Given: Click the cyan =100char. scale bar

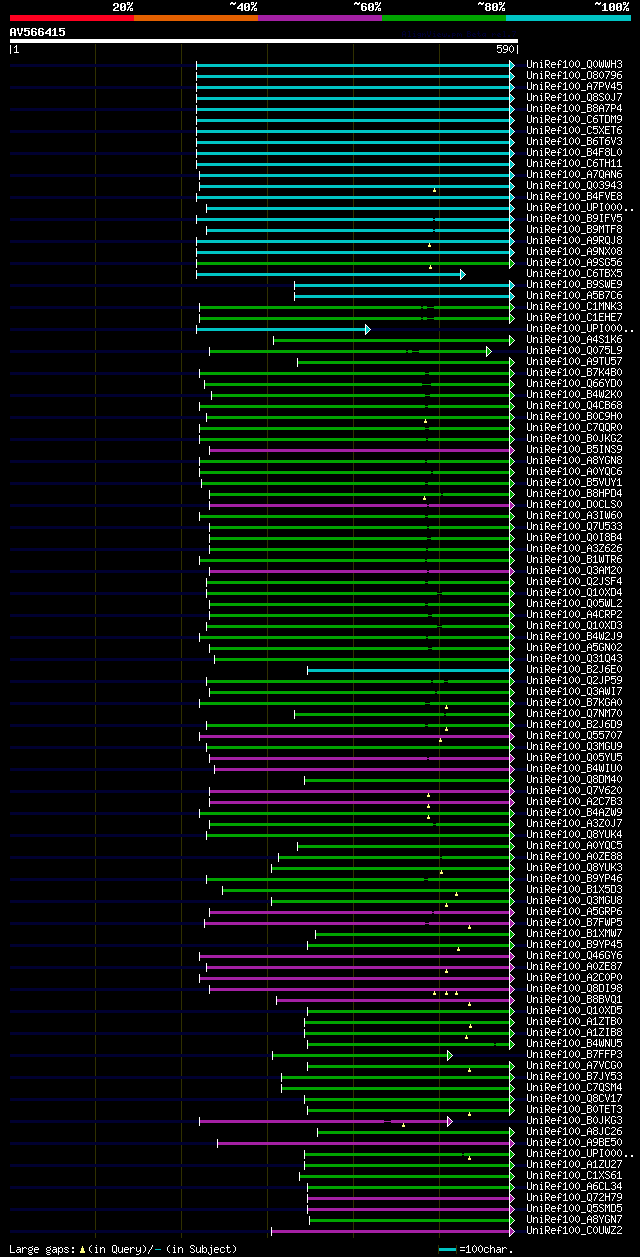Looking at the screenshot, I should [x=446, y=1249].
